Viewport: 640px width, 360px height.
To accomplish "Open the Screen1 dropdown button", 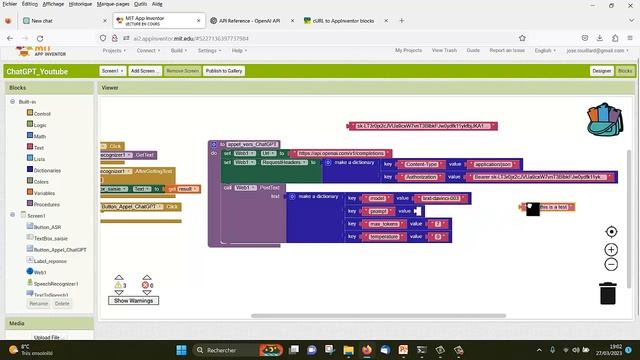I will pos(113,71).
